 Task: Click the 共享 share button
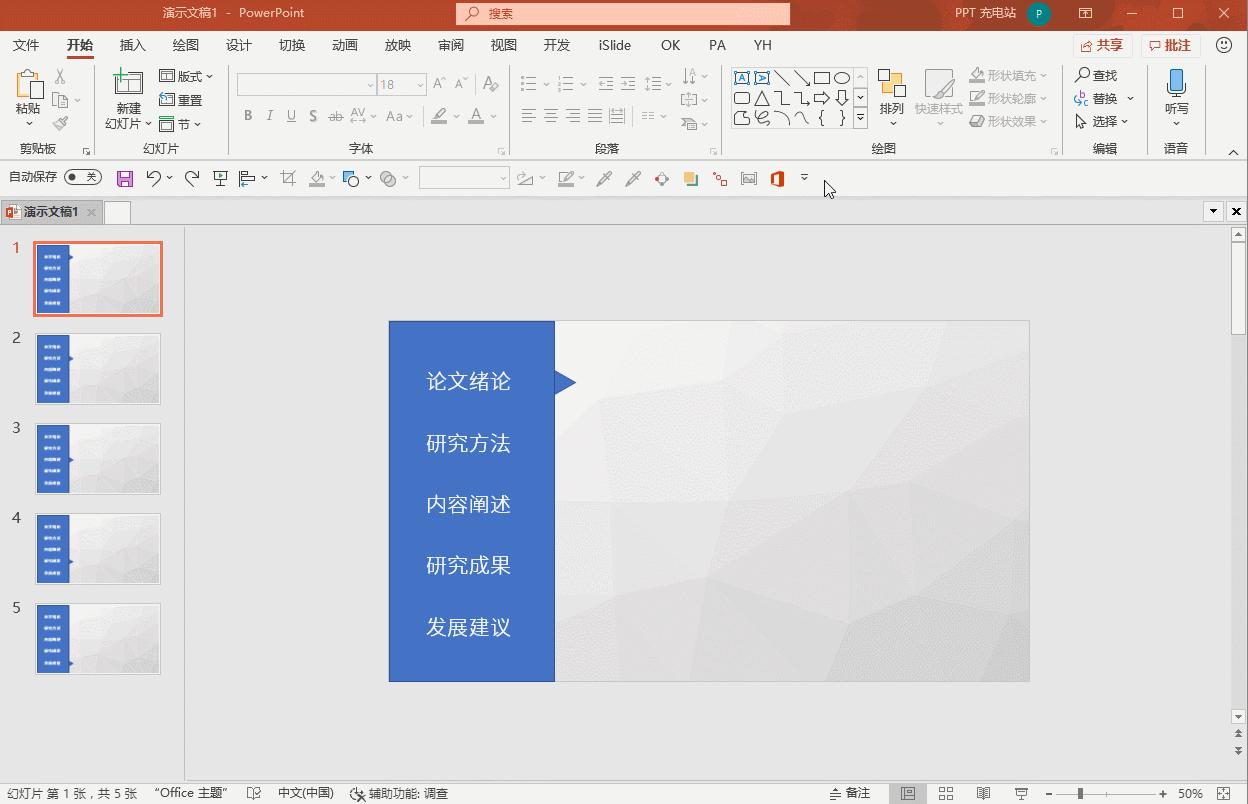[1101, 45]
